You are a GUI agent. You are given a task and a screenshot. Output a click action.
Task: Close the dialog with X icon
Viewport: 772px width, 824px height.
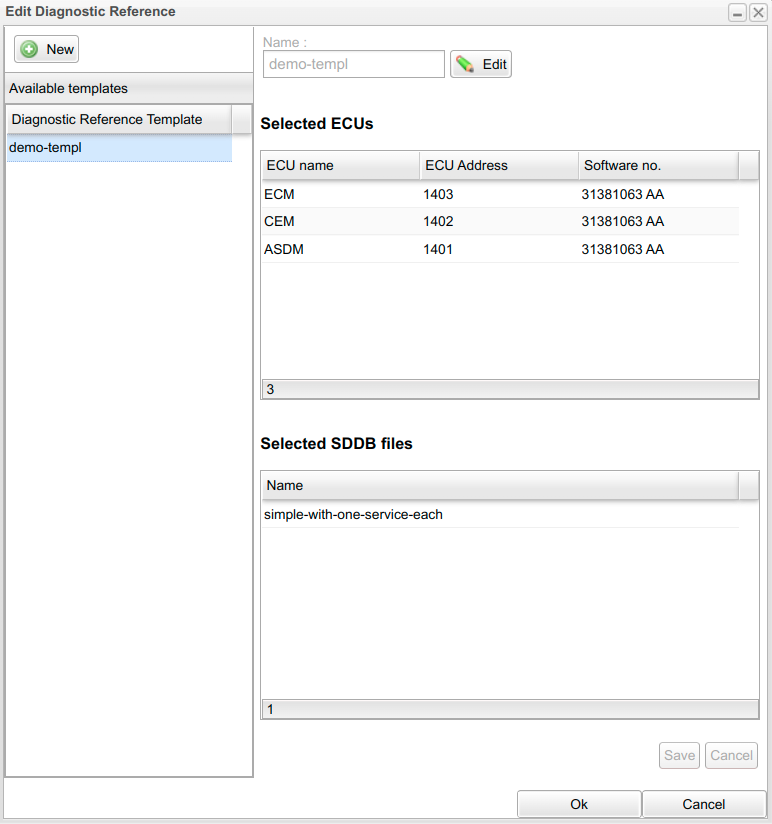pos(758,12)
